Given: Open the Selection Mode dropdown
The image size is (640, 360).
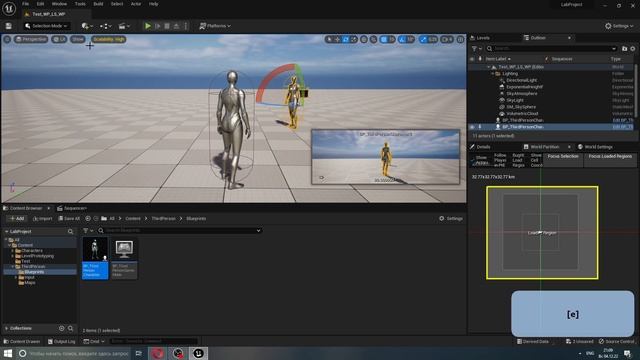Looking at the screenshot, I should 47,26.
